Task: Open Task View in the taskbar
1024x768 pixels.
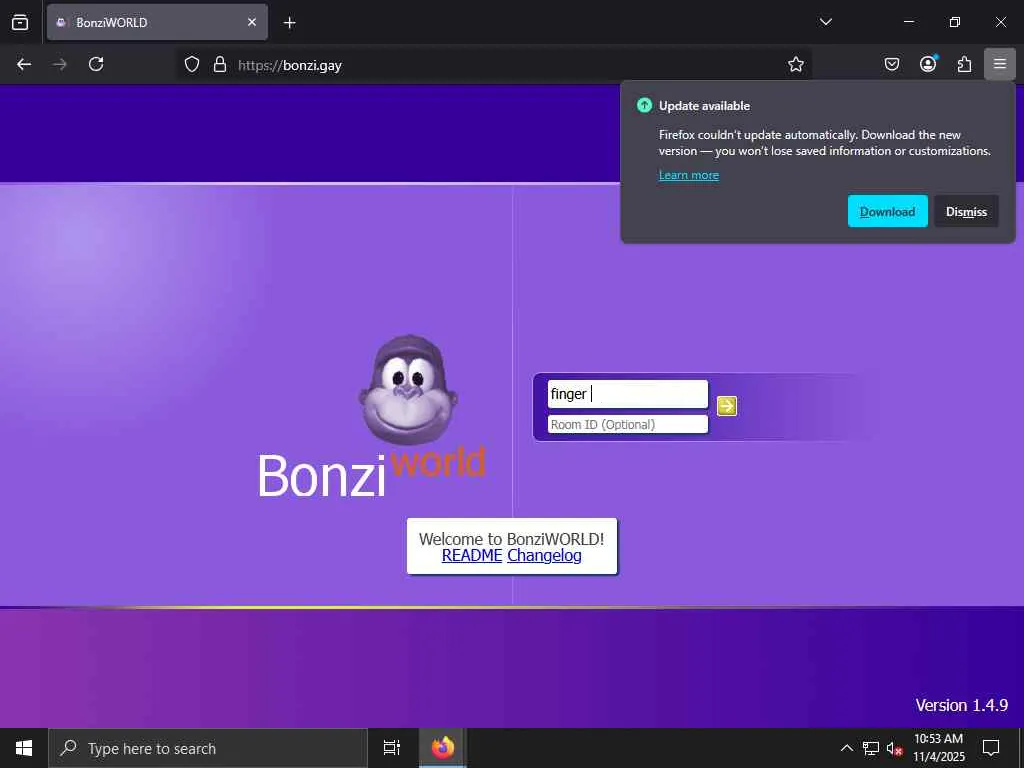Action: [x=392, y=748]
